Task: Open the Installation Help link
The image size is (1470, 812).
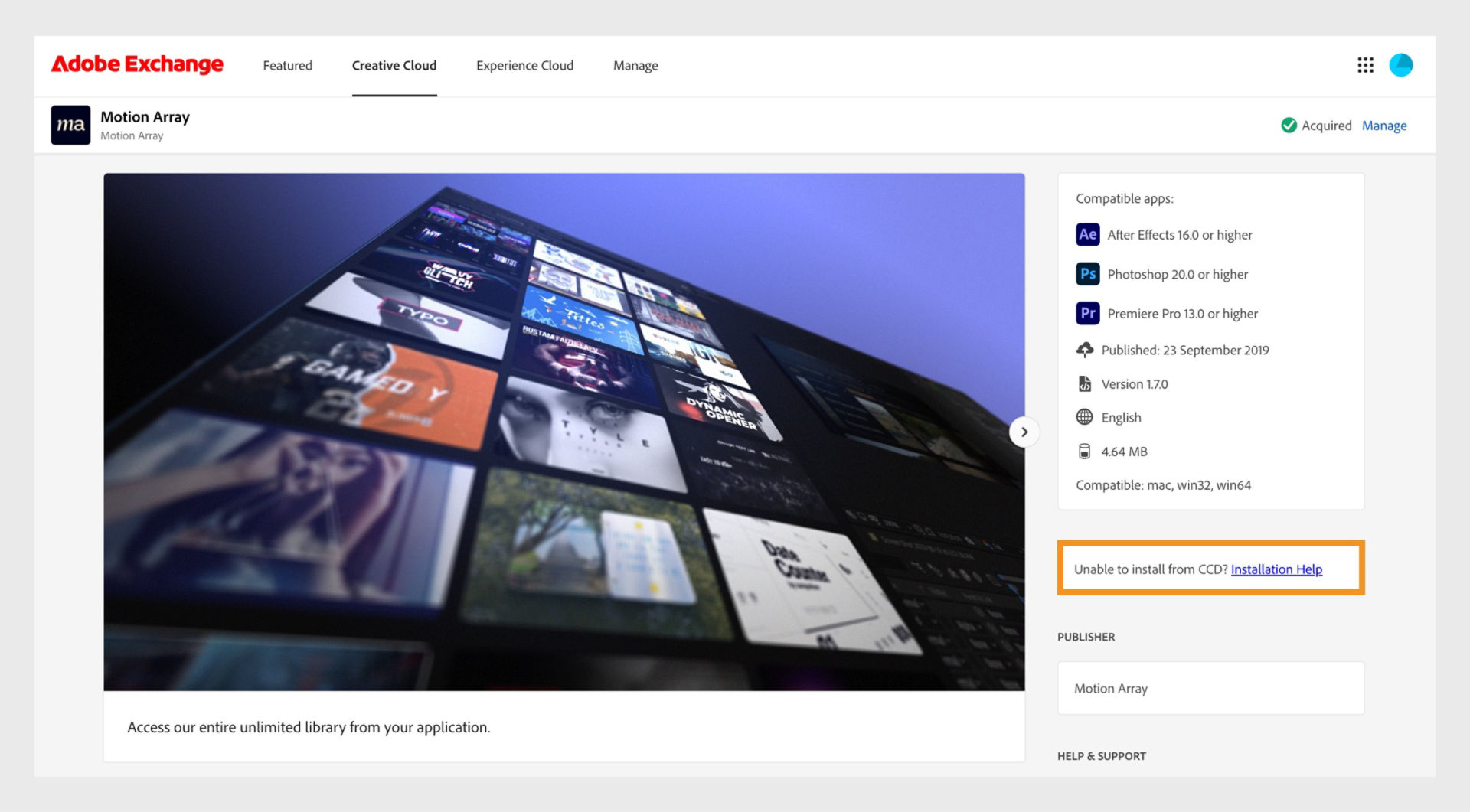Action: tap(1276, 569)
